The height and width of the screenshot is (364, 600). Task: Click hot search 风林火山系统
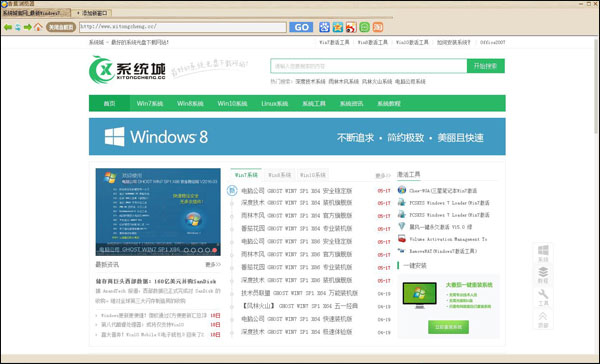pyautogui.click(x=377, y=82)
